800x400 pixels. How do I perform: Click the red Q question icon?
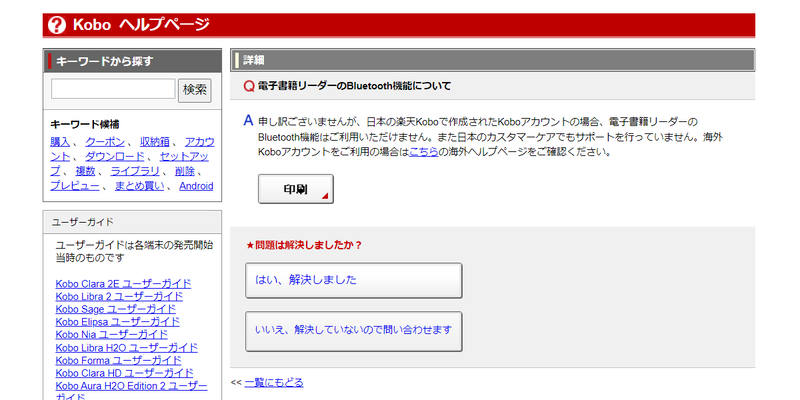249,86
